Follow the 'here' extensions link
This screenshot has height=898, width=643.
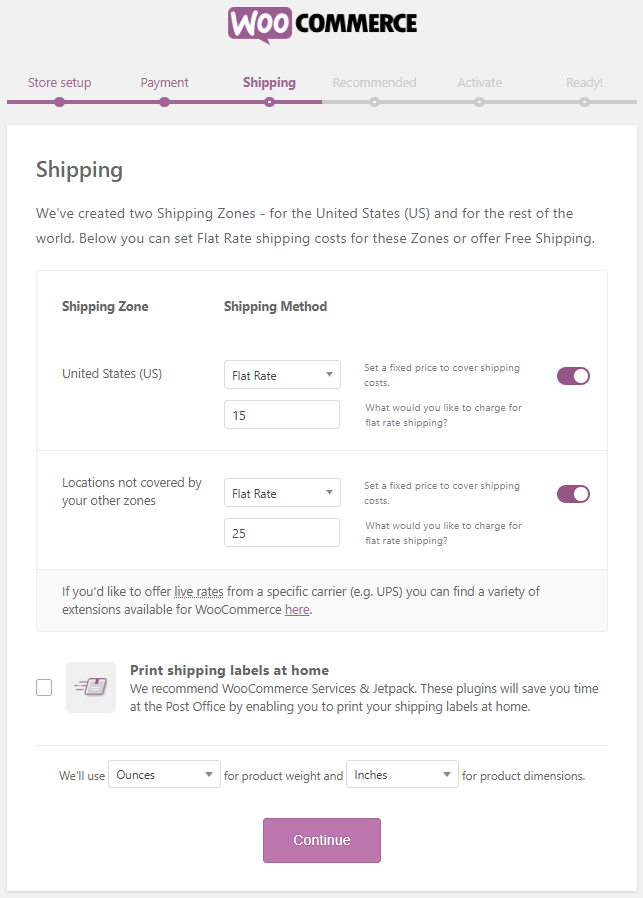[x=297, y=609]
